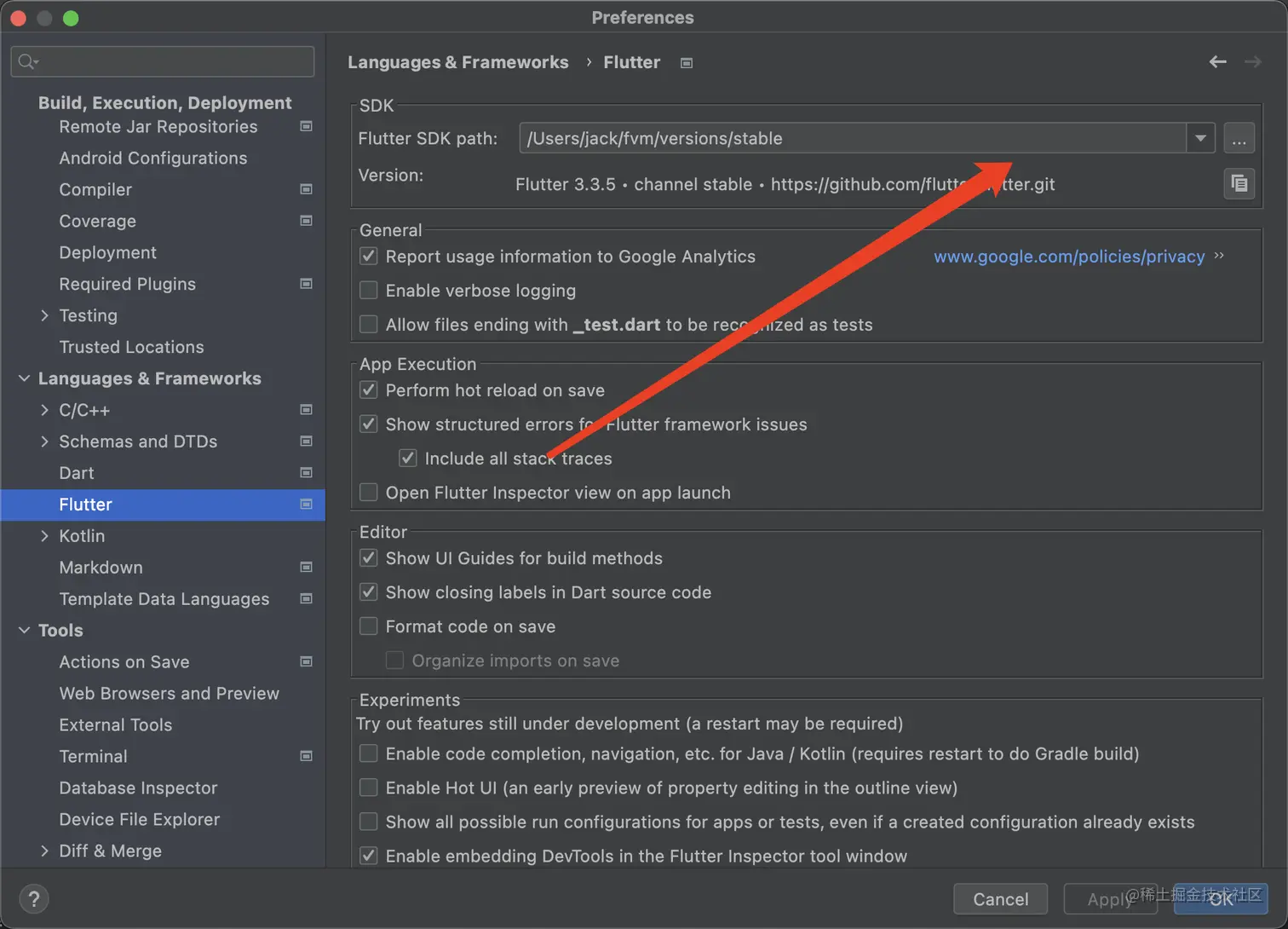Open the Deployment settings page
The image size is (1288, 929).
tap(108, 252)
